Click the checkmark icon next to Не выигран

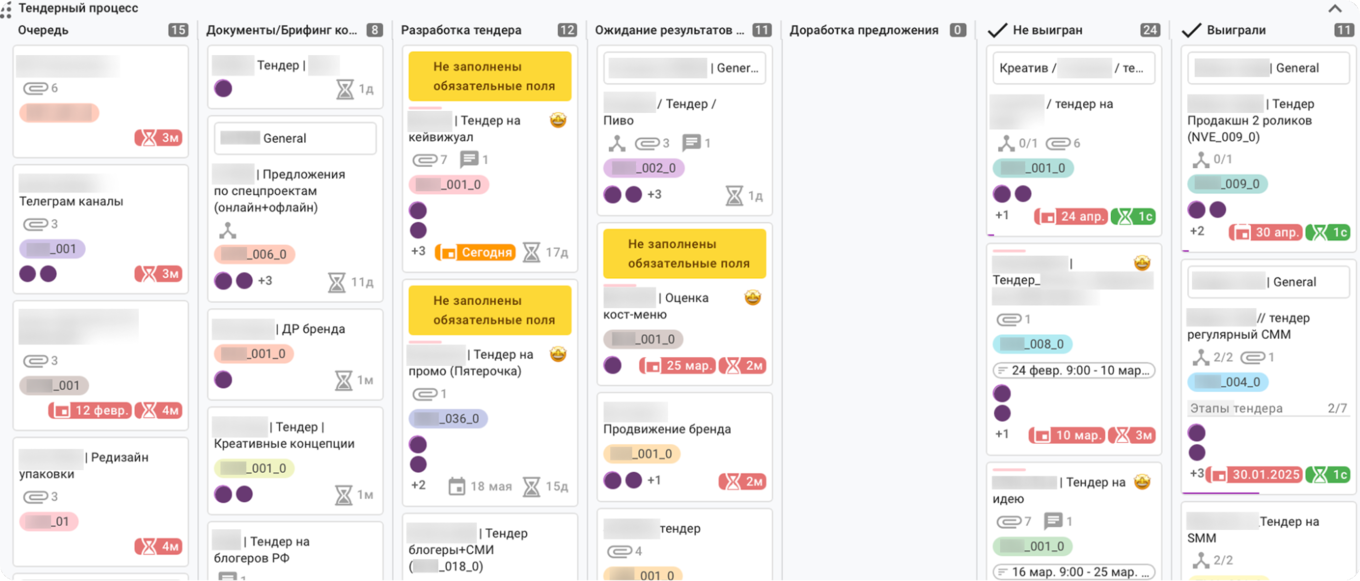tap(997, 30)
